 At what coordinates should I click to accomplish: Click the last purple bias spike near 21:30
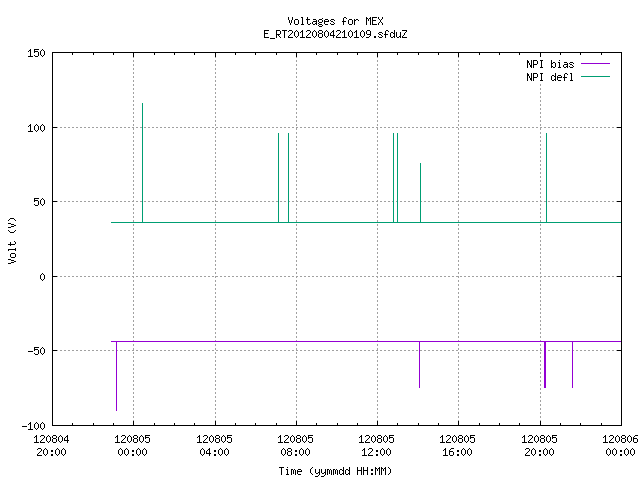pos(572,364)
